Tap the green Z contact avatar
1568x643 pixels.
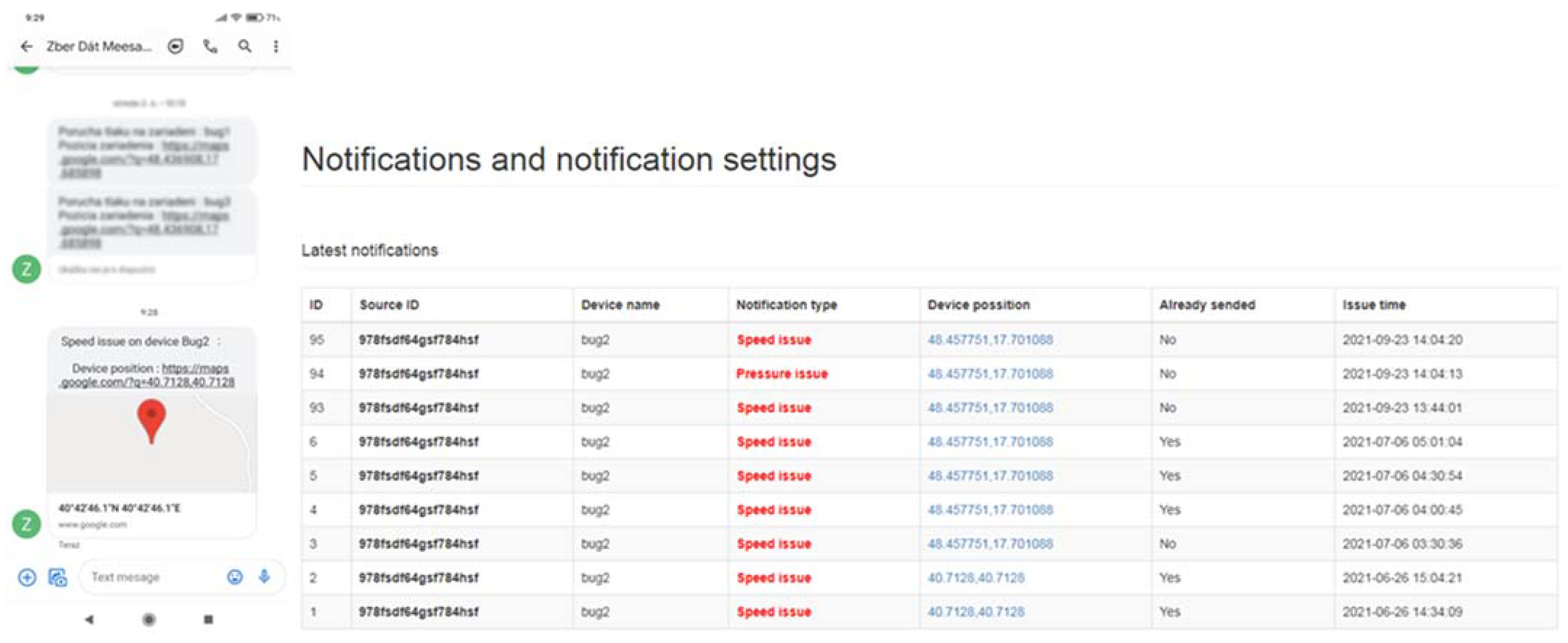point(27,523)
